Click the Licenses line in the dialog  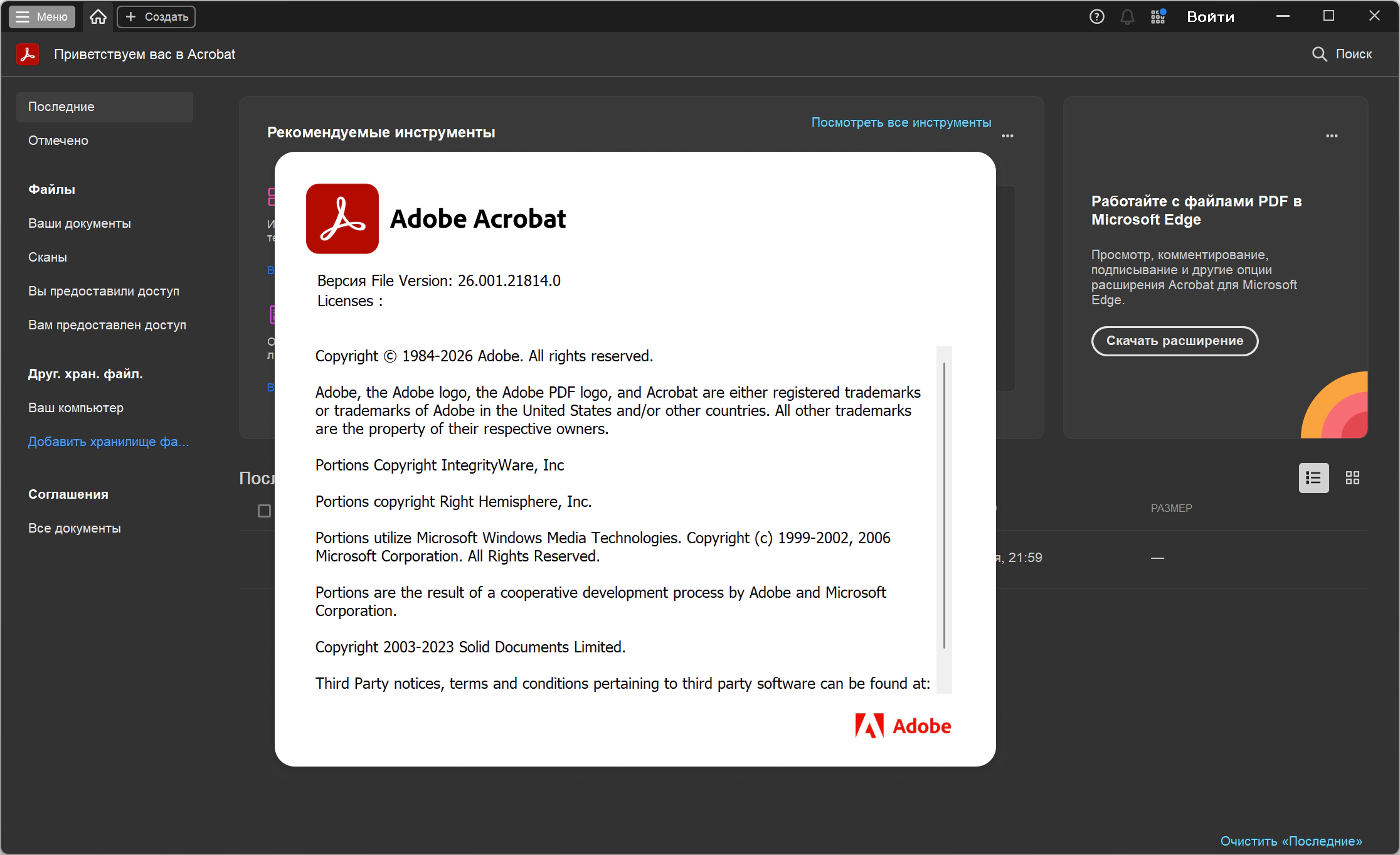tap(349, 301)
